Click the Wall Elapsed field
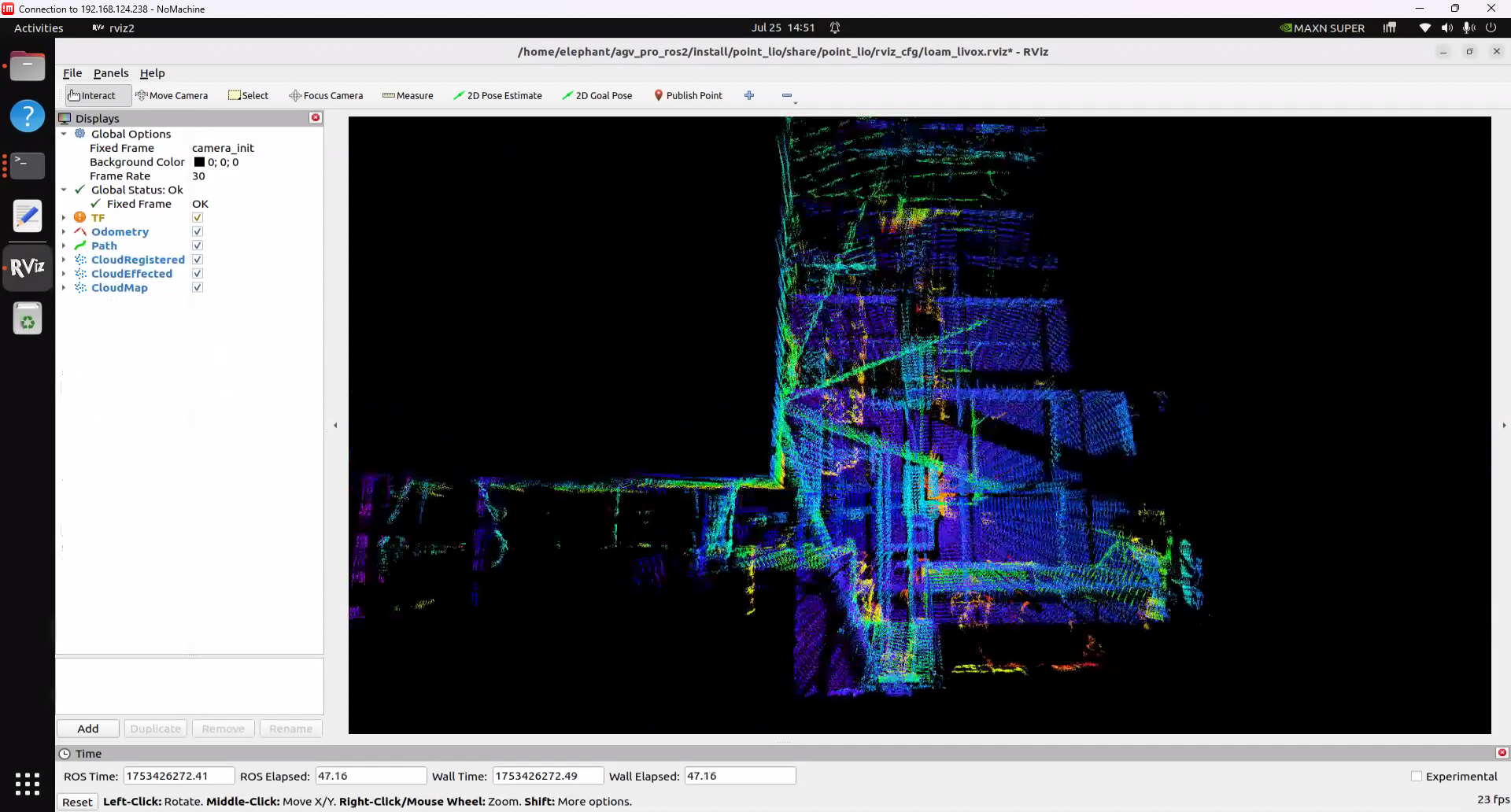Image resolution: width=1511 pixels, height=812 pixels. point(740,776)
